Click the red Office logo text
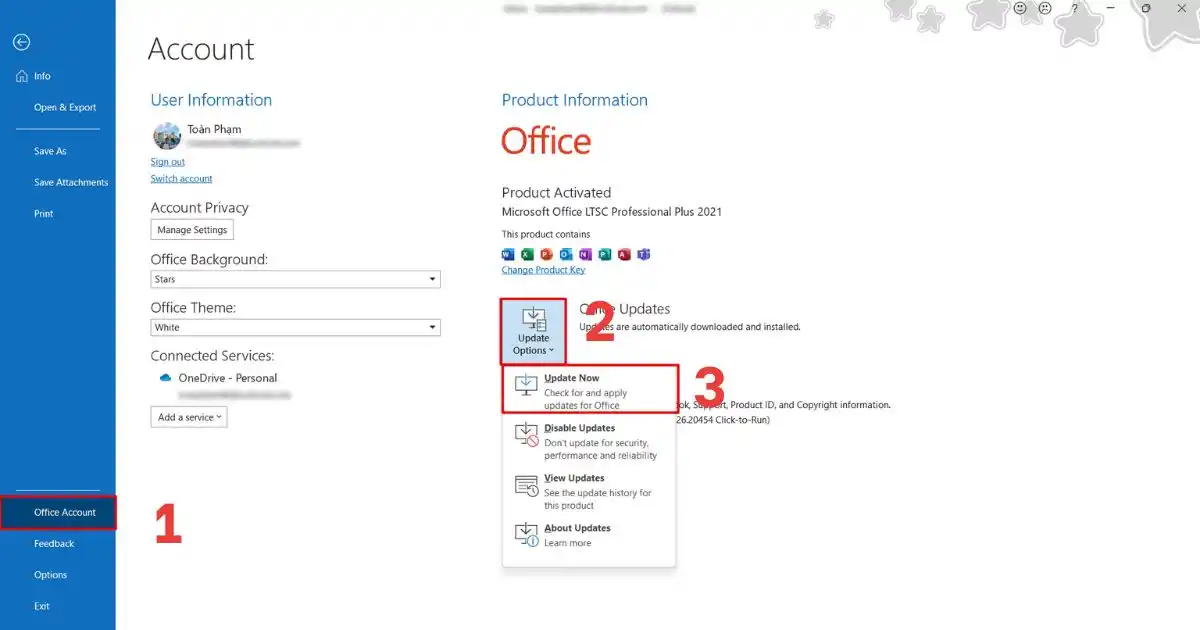This screenshot has height=630, width=1200. [x=546, y=141]
